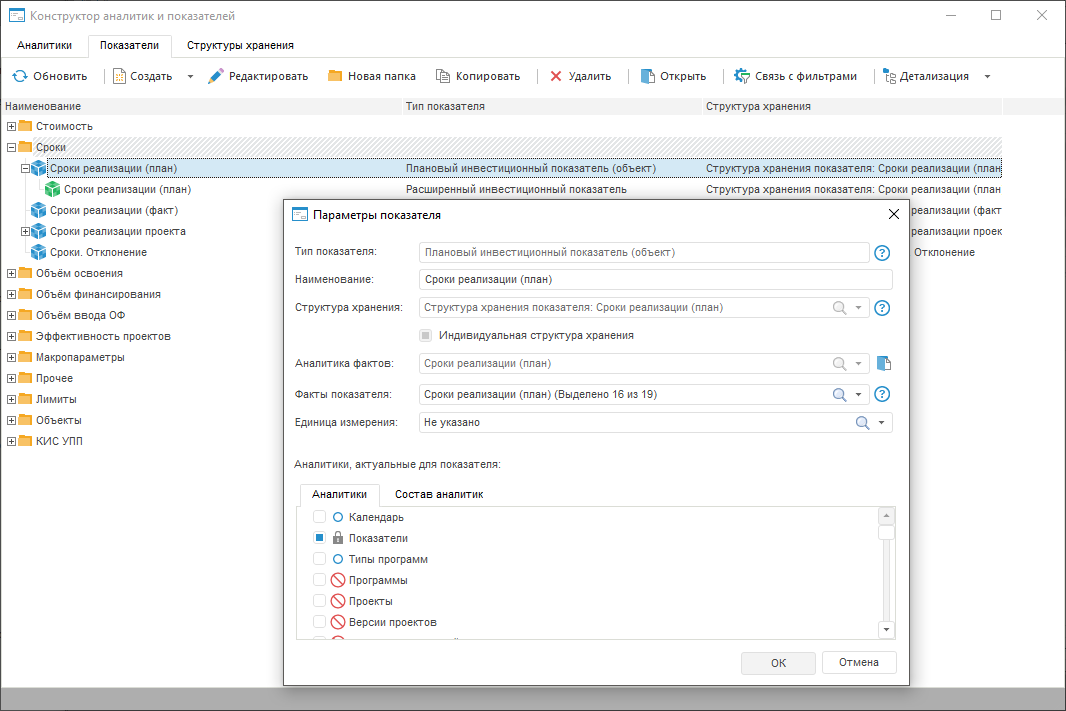
Task: Switch to Структуры хранения tab
Action: pyautogui.click(x=240, y=45)
